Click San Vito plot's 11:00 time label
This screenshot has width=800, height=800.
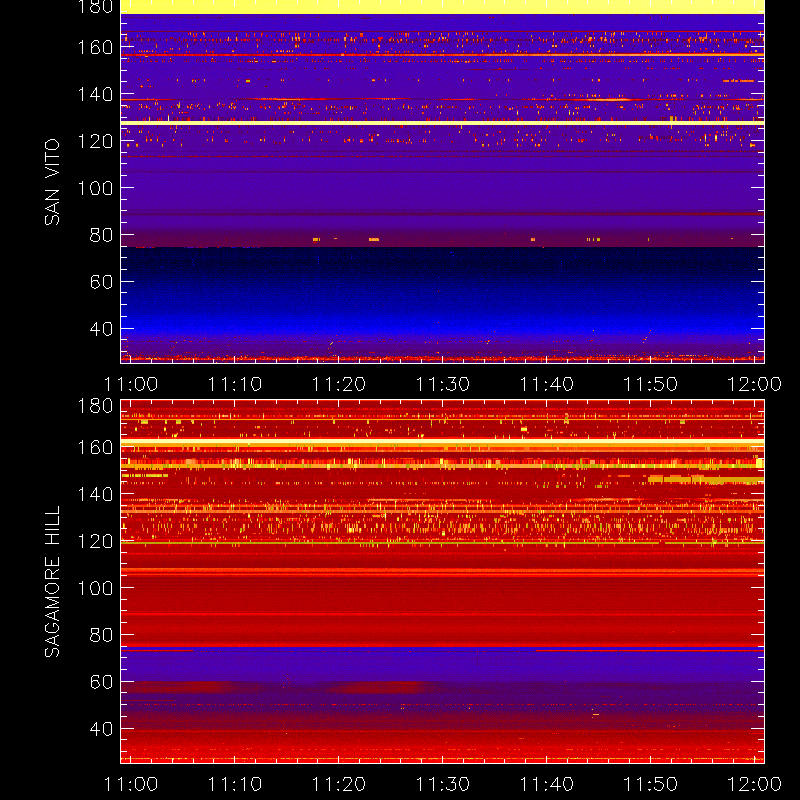(131, 384)
